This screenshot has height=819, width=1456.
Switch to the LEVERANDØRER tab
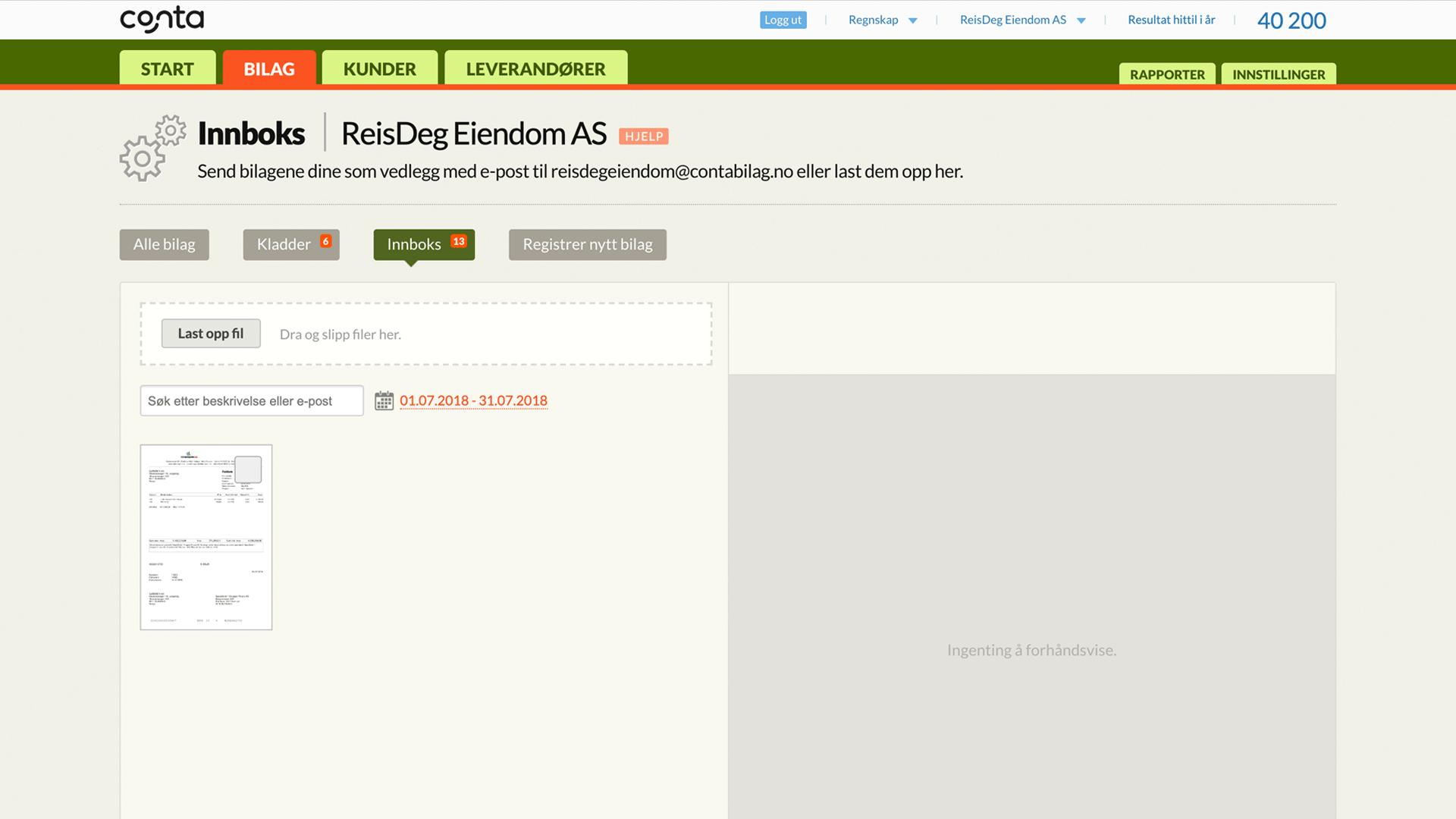coord(536,68)
